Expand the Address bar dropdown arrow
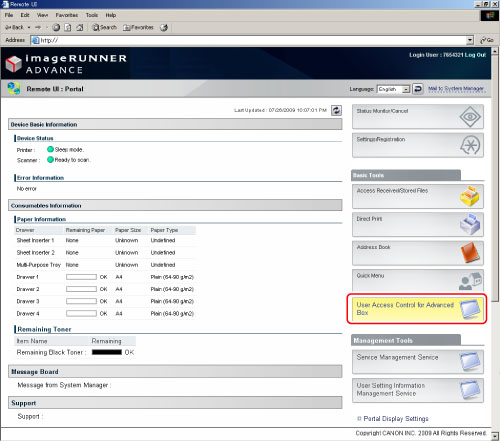 [470, 40]
